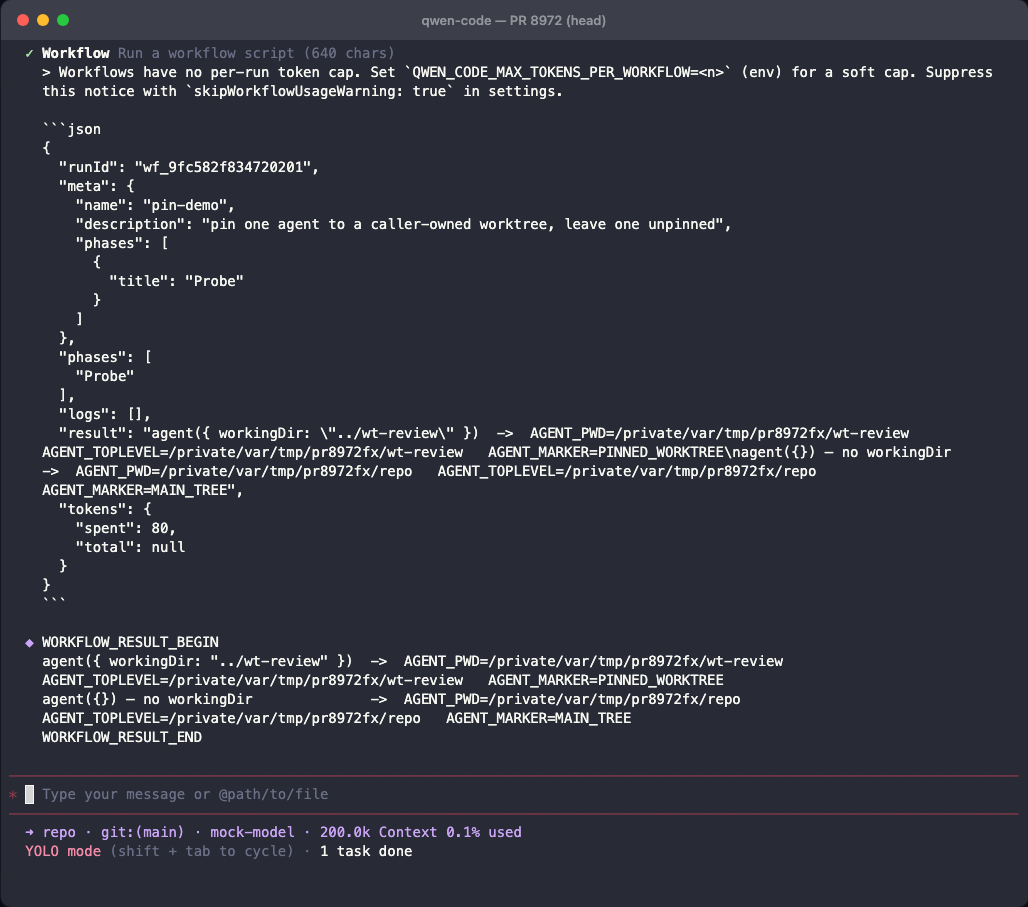The image size is (1028, 907).
Task: Click the red close window button
Action: point(23,20)
